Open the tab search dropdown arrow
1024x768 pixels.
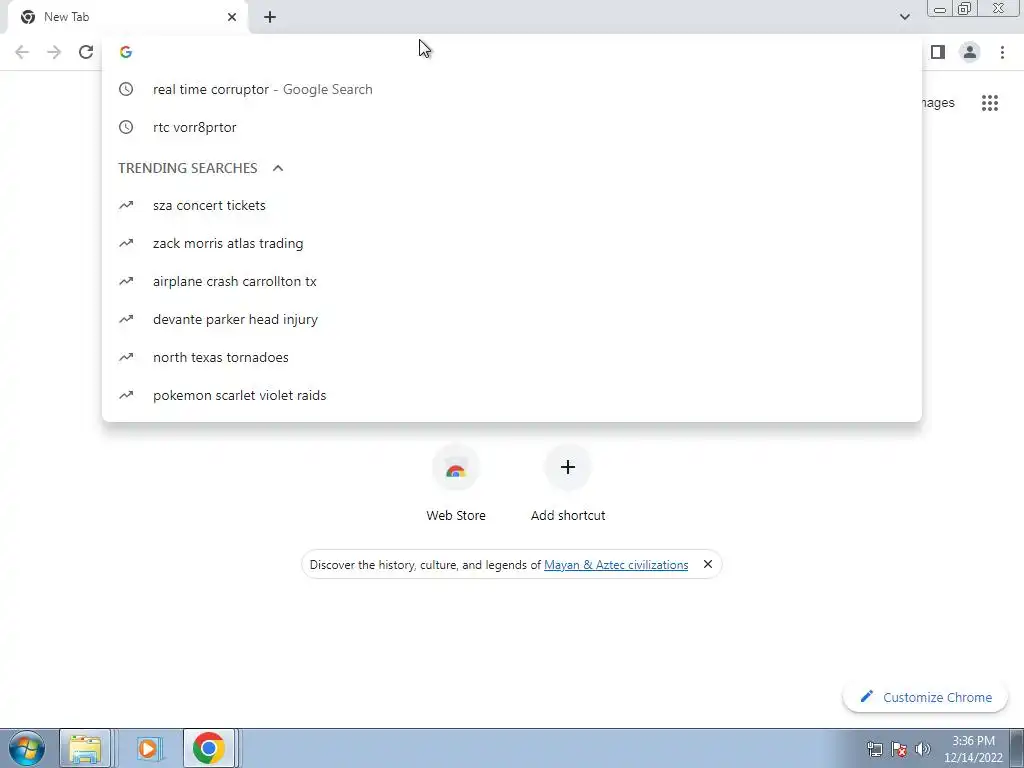click(x=904, y=17)
